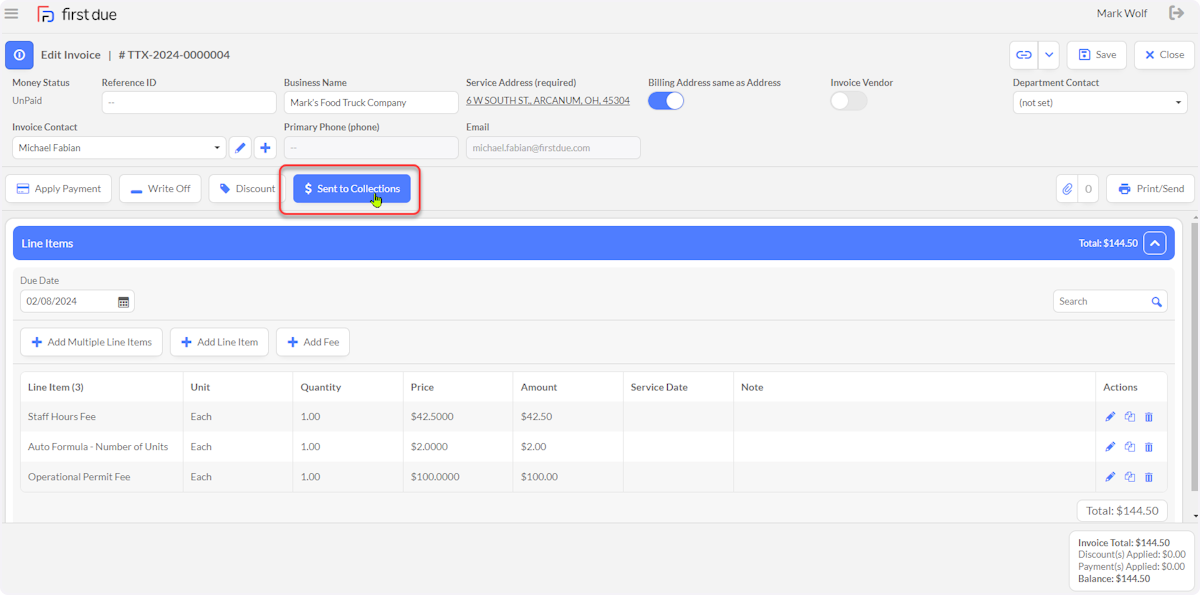Click Sent to Collections button
This screenshot has height=595, width=1200.
point(352,189)
